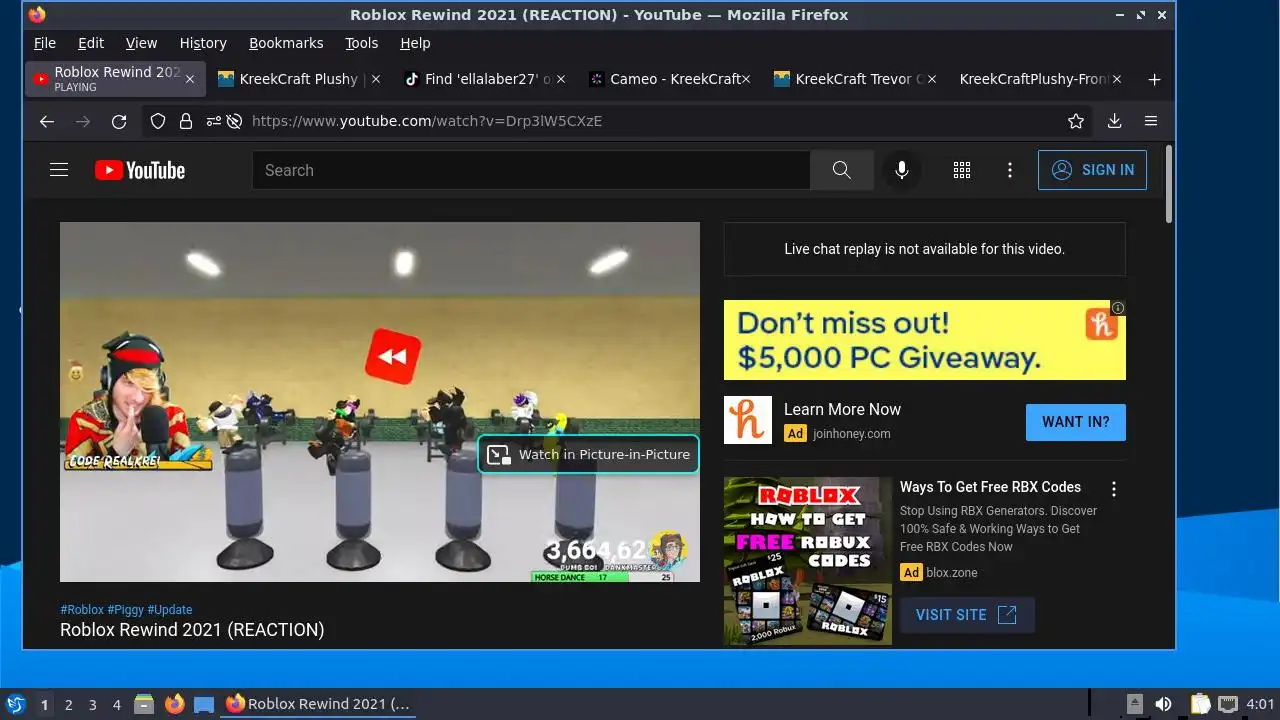The height and width of the screenshot is (720, 1280).
Task: Open the #Piggy hashtag link
Action: [125, 610]
